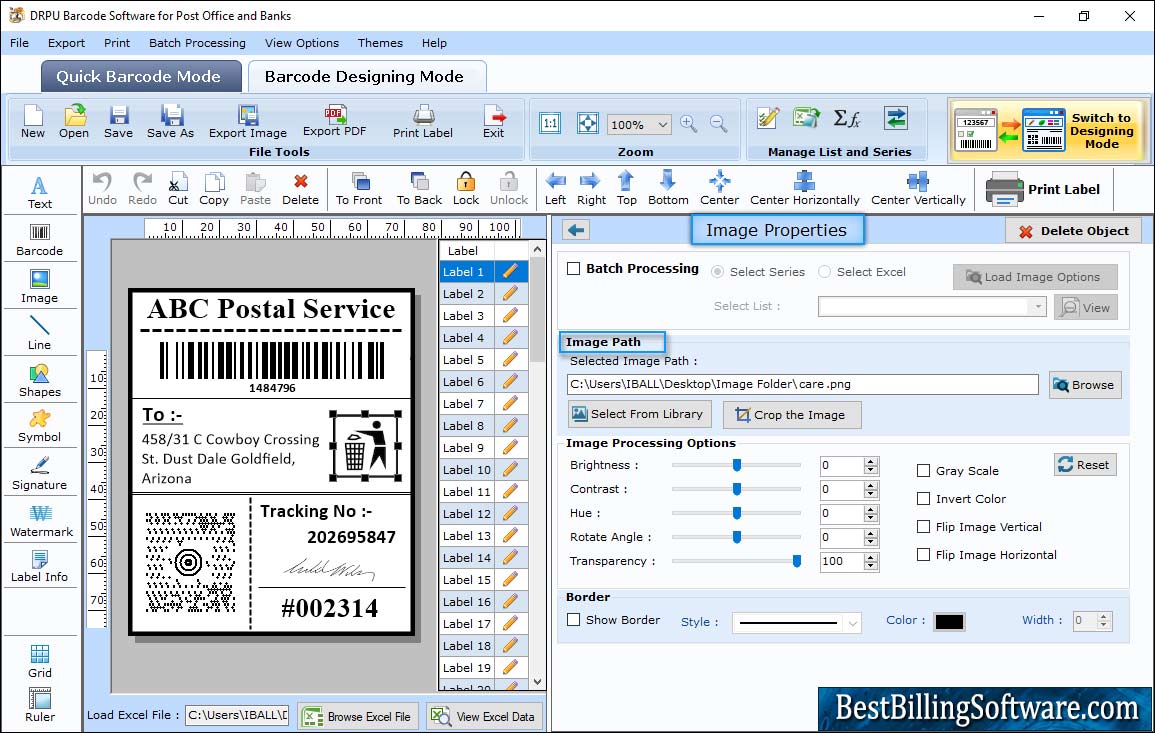The image size is (1155, 733).
Task: Increase the Contrast spinner value
Action: [x=871, y=485]
